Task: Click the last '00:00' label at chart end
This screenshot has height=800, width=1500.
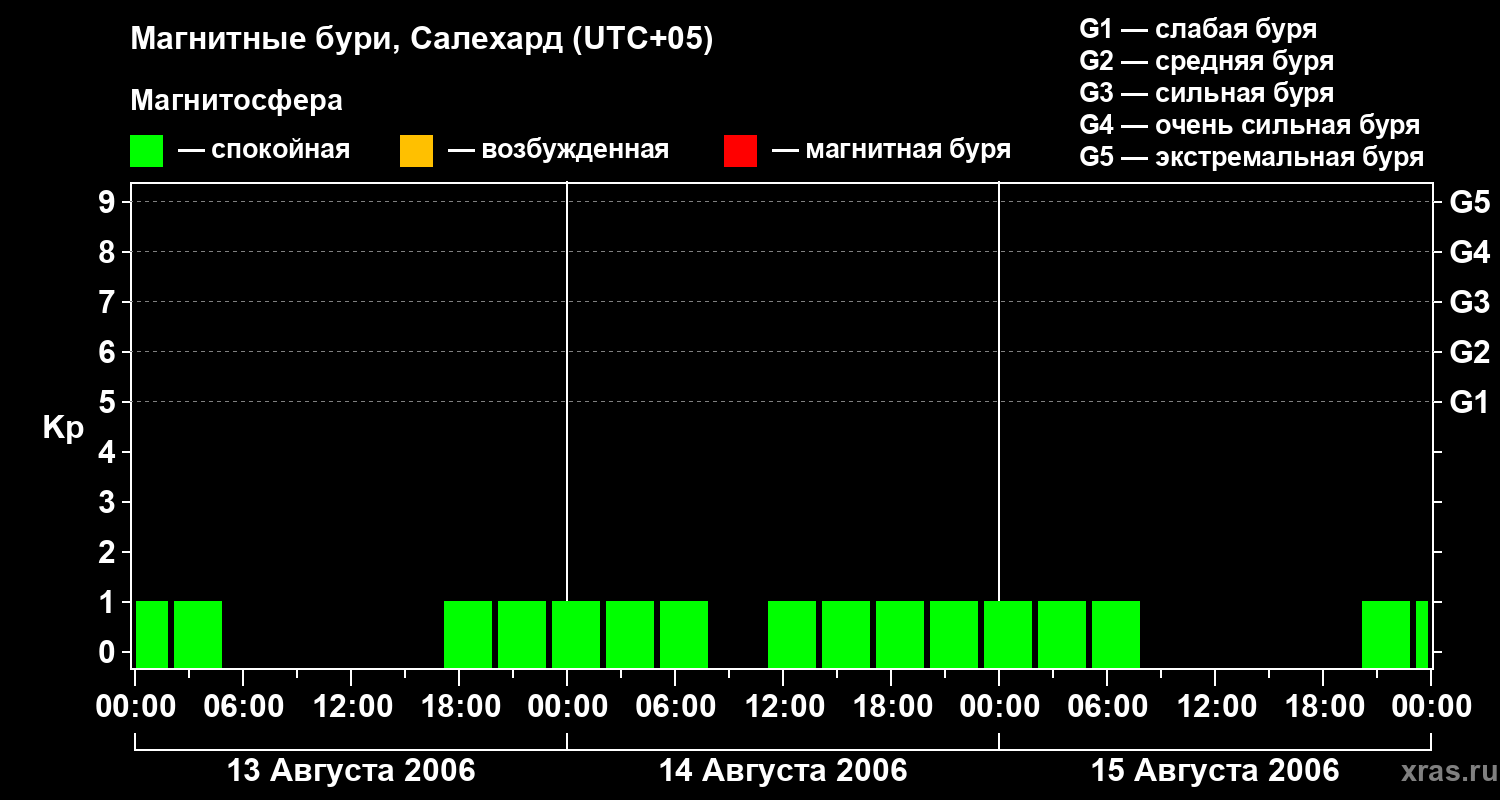Action: click(x=1431, y=707)
